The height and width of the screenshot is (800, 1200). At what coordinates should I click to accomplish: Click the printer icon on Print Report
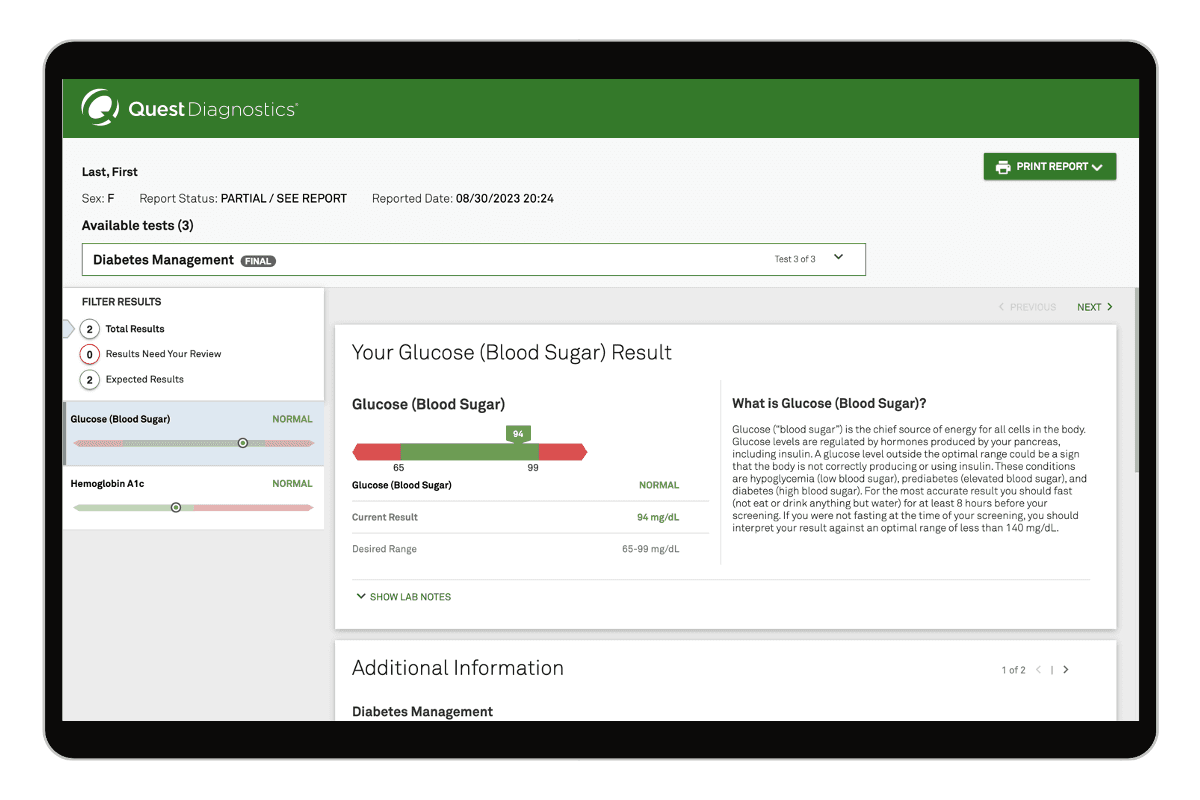(x=1003, y=167)
